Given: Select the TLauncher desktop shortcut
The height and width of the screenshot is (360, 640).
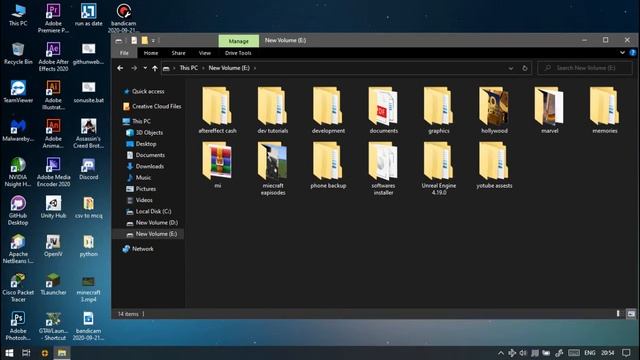Looking at the screenshot, I should [x=53, y=284].
